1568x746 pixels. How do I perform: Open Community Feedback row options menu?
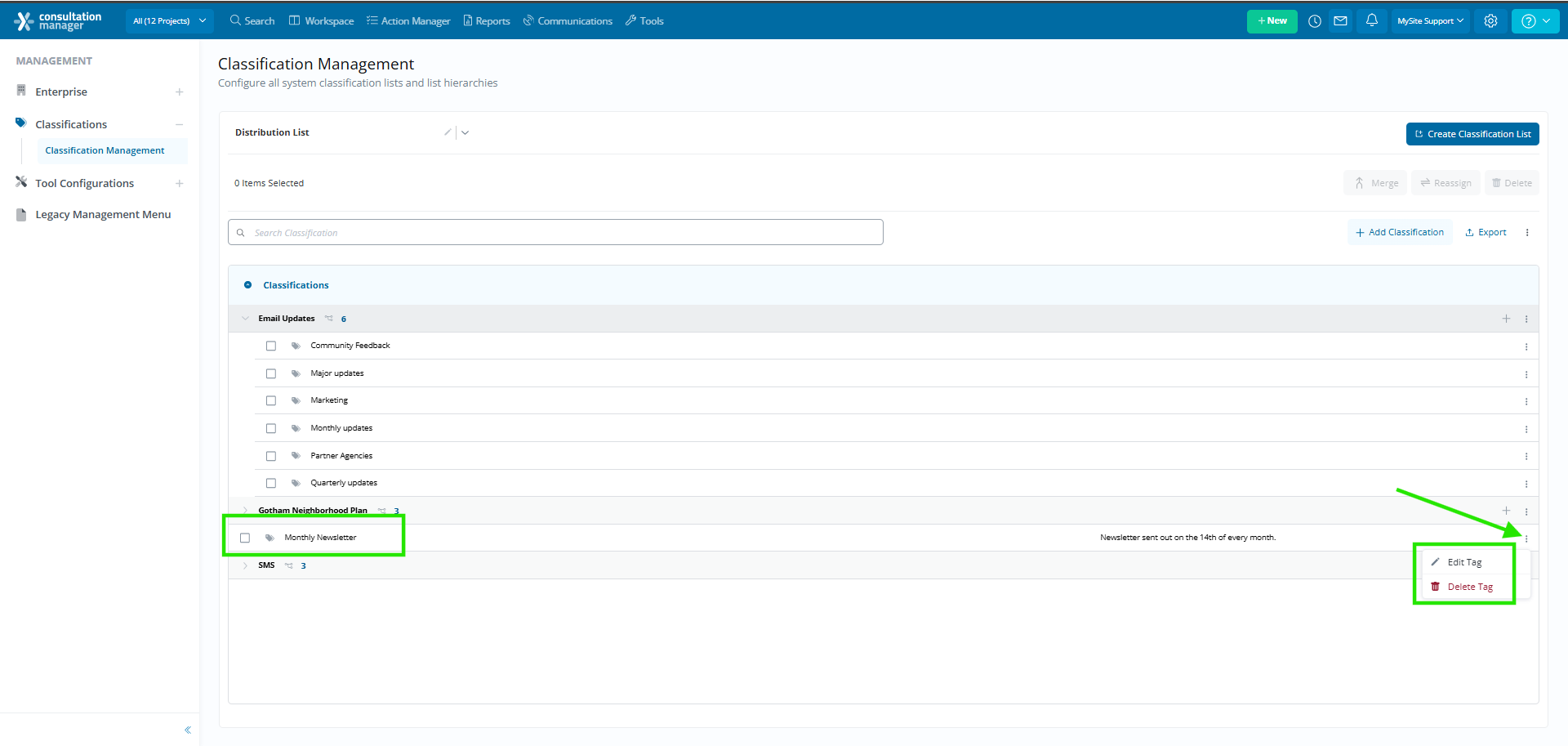(1526, 347)
